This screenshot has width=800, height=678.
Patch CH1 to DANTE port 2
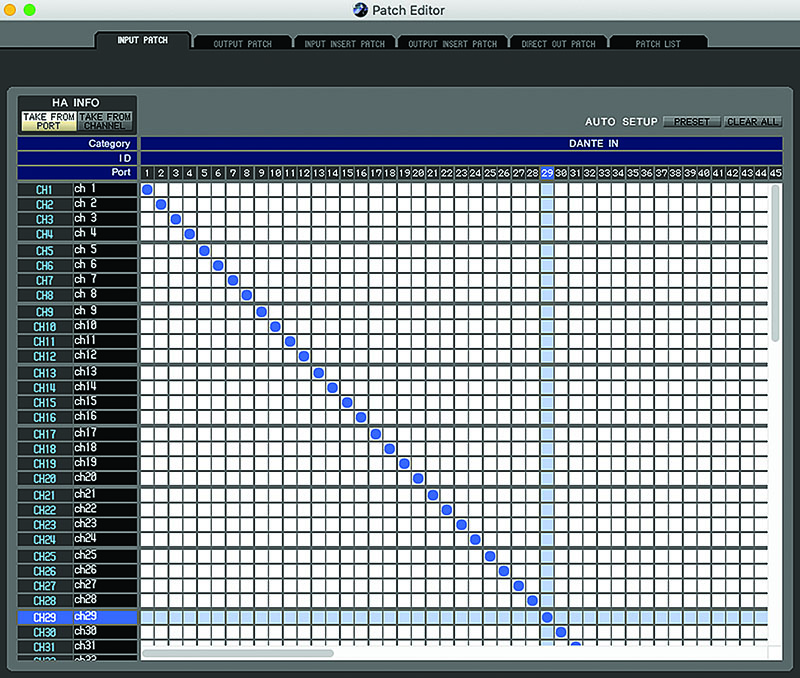tap(161, 190)
